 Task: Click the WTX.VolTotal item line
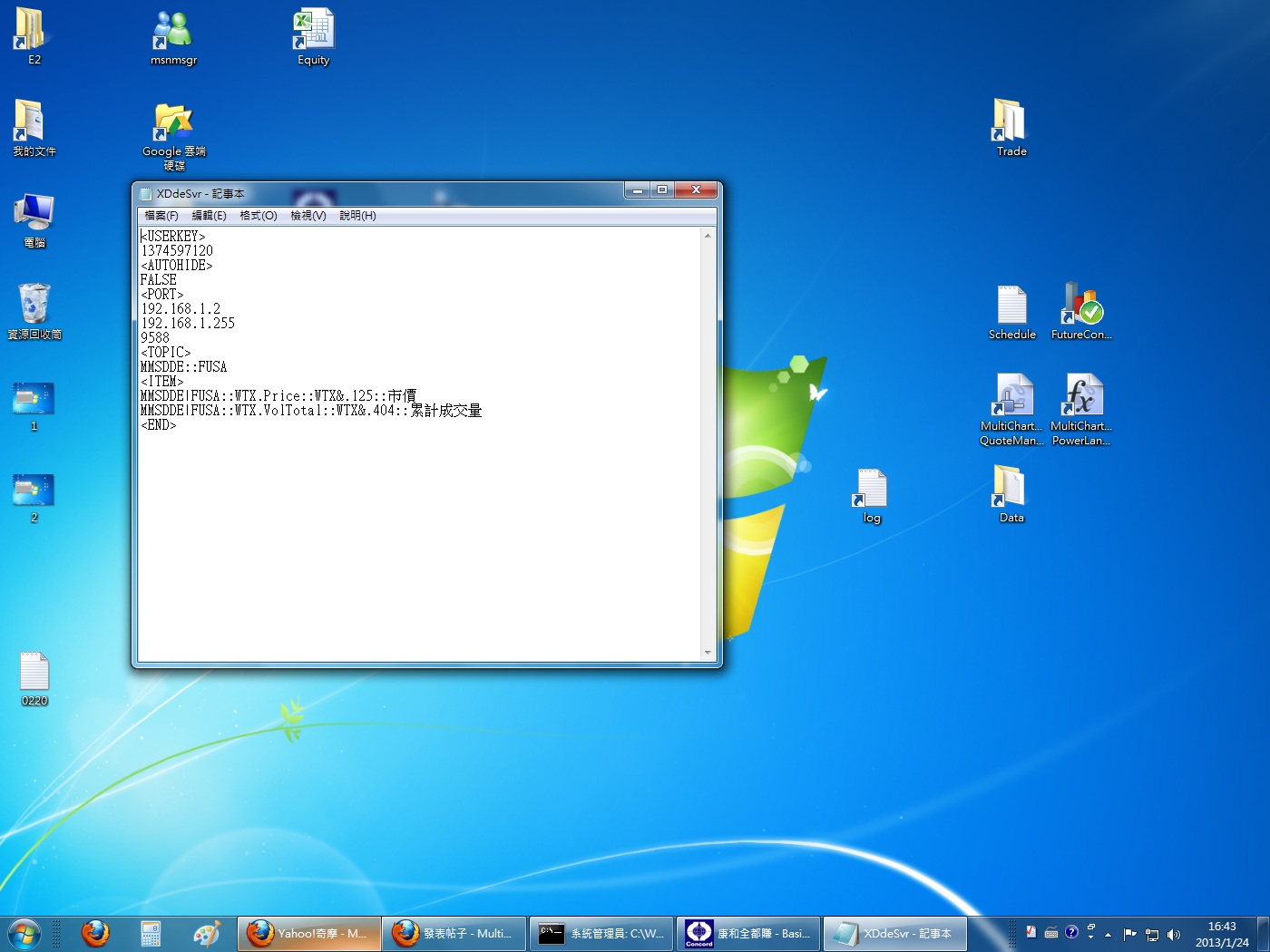(x=311, y=411)
